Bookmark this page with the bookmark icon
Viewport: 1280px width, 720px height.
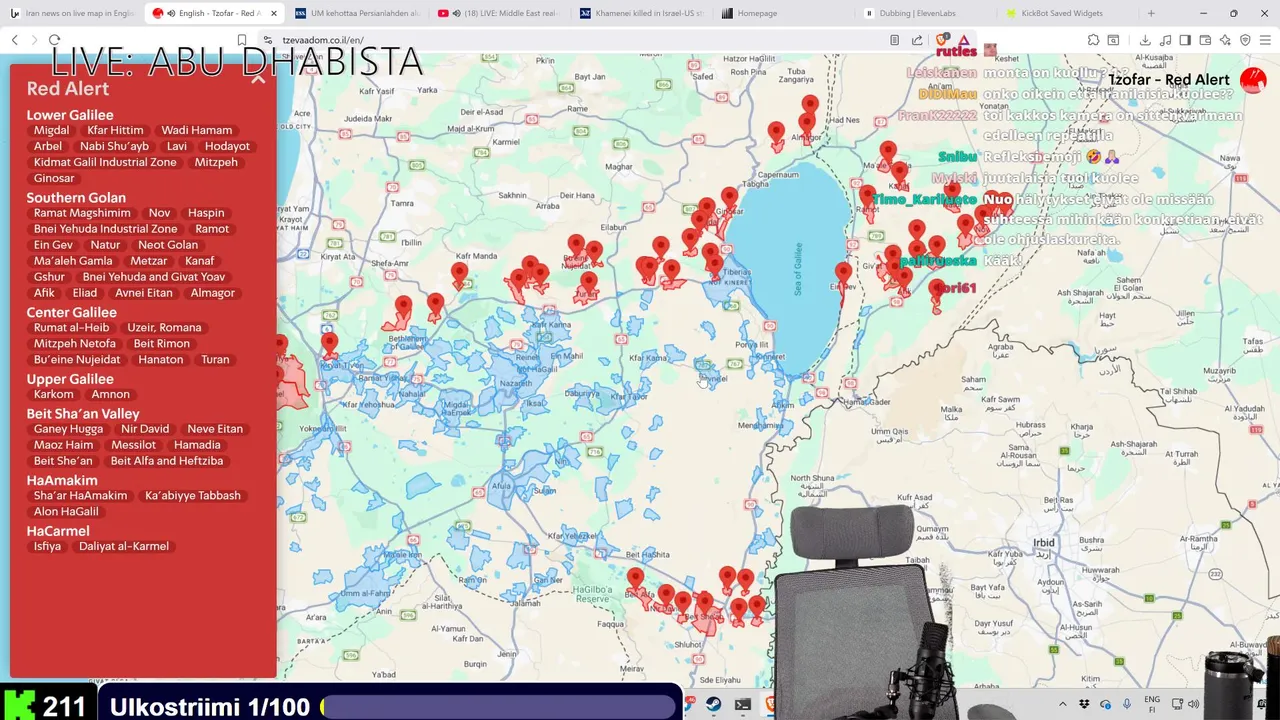pyautogui.click(x=241, y=40)
